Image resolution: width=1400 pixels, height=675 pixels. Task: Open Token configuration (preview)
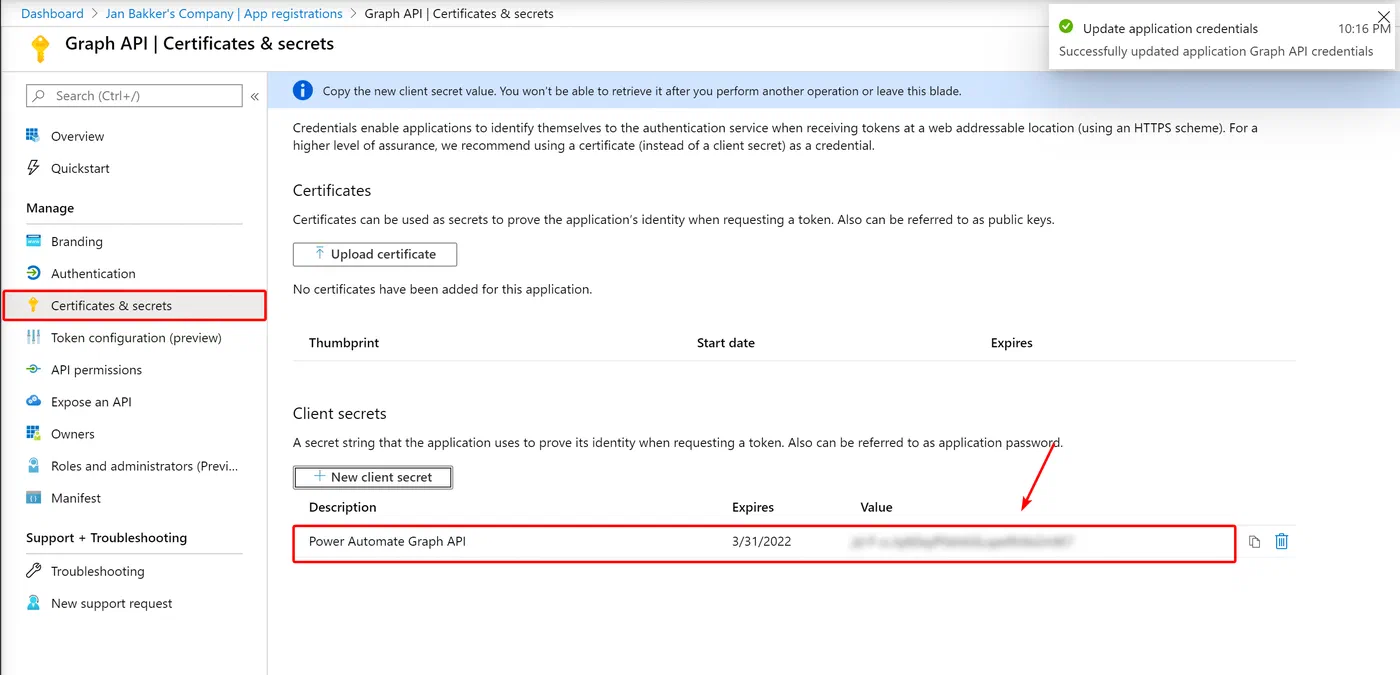tap(135, 337)
